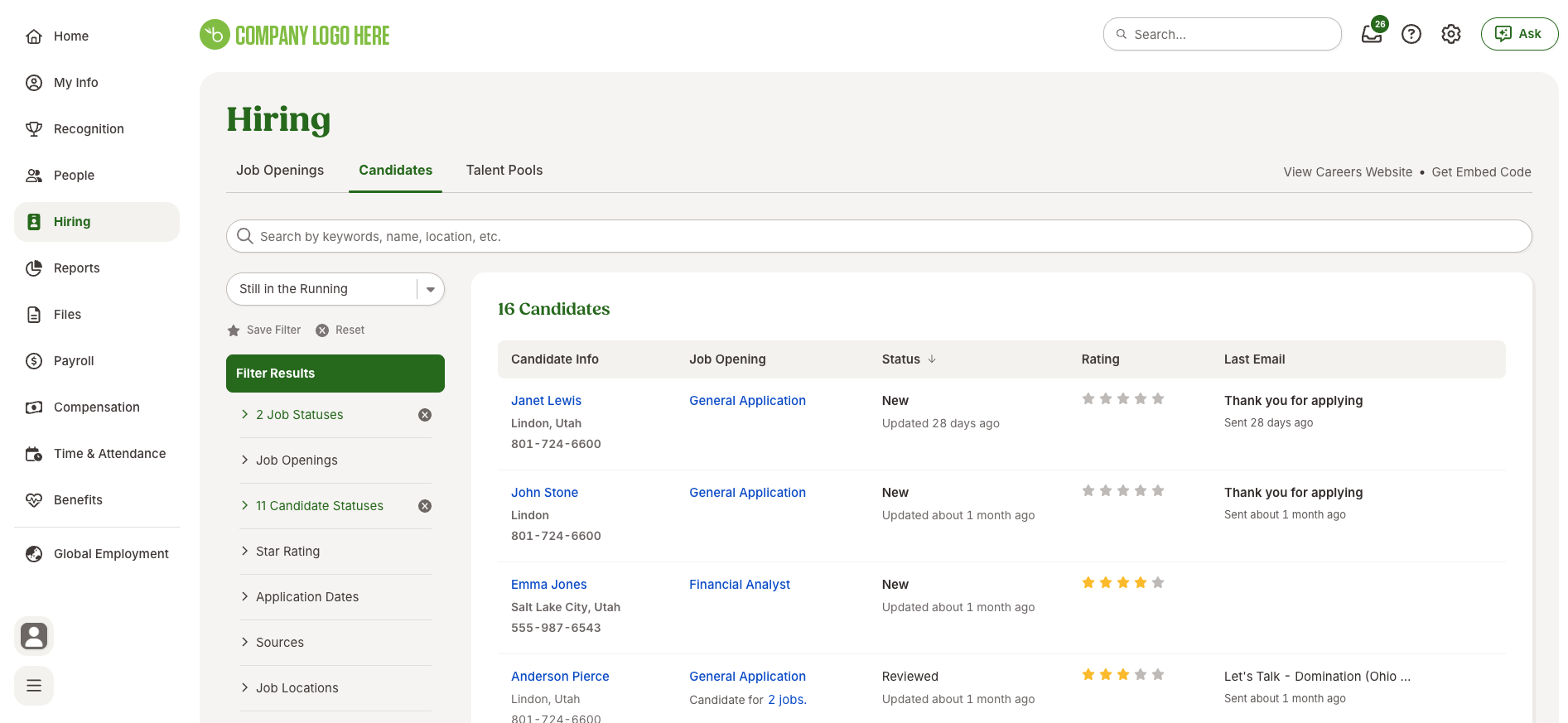Select the Candidates tab
The width and height of the screenshot is (1568, 723).
[x=396, y=171]
